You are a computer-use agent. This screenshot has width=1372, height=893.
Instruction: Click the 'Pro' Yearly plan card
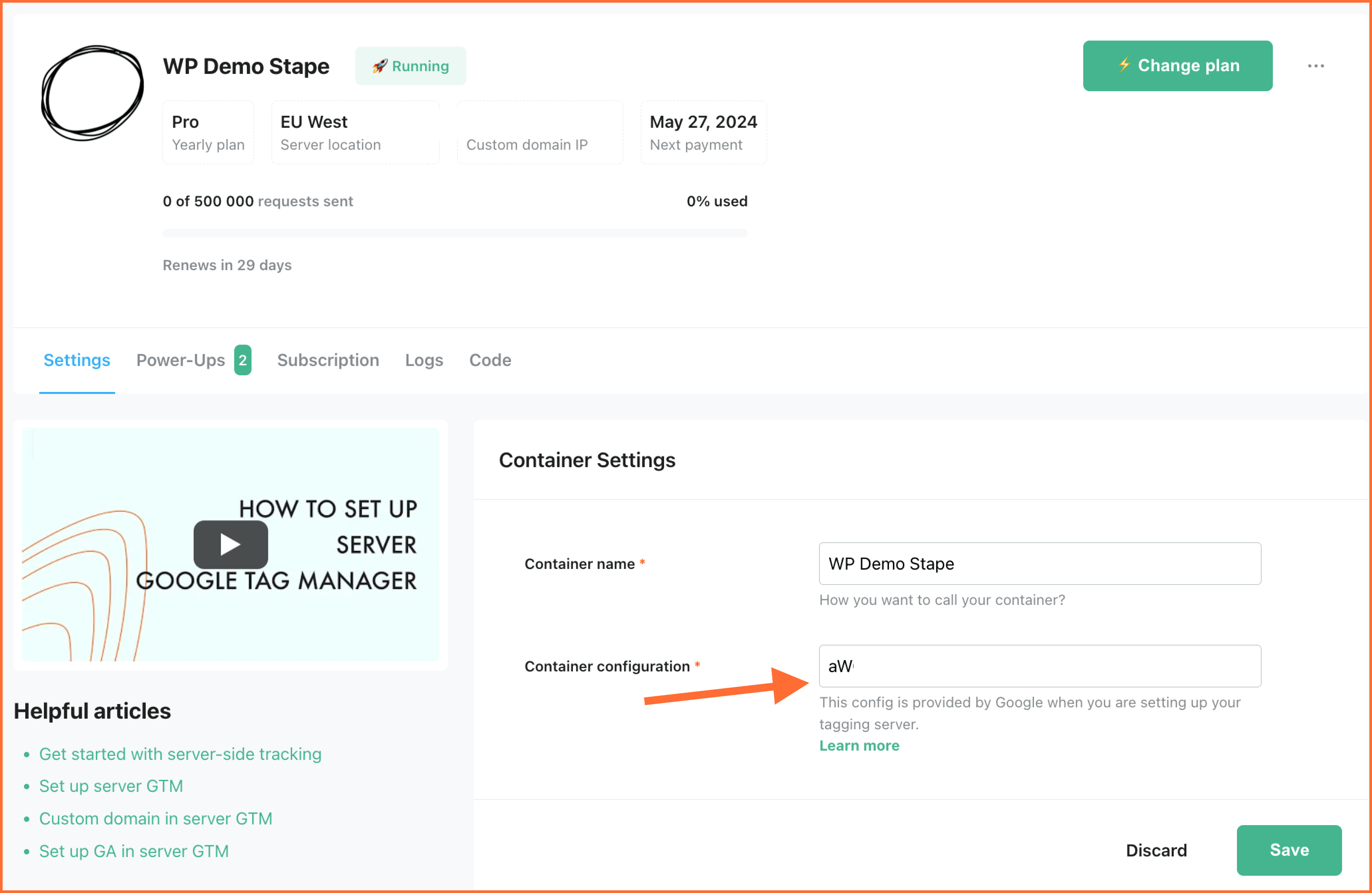click(208, 133)
